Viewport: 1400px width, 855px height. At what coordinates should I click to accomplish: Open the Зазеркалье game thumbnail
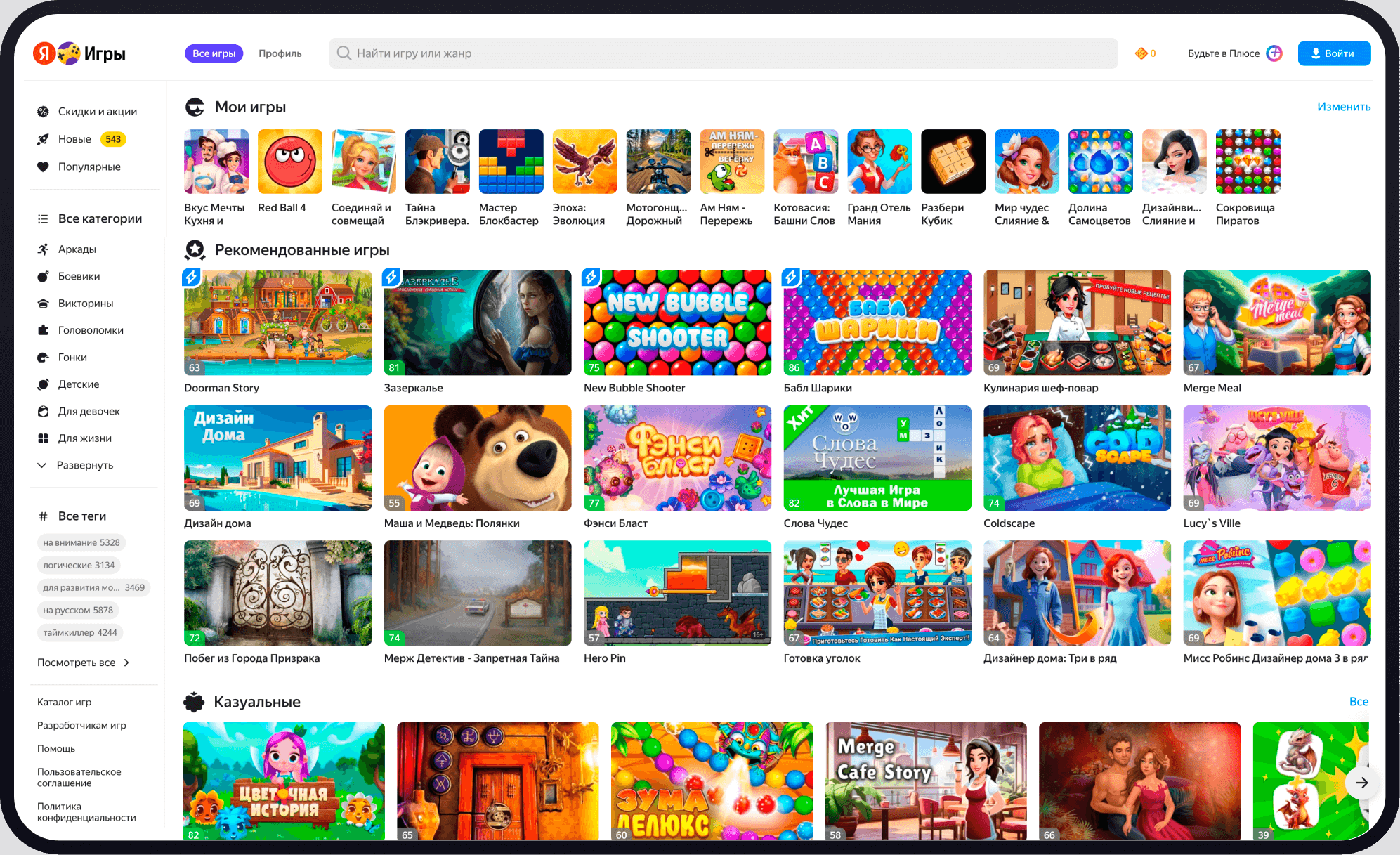pyautogui.click(x=478, y=322)
